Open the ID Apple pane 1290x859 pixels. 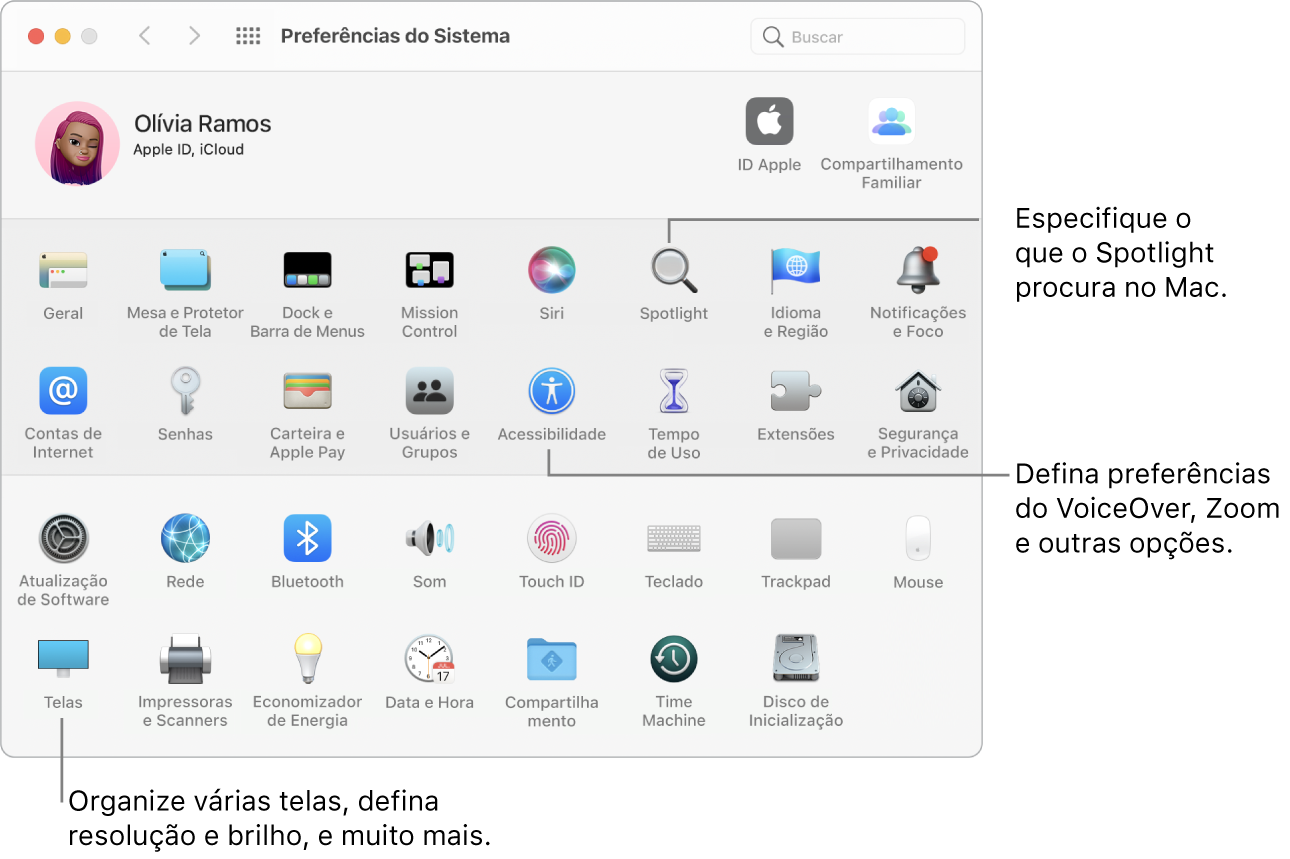769,122
